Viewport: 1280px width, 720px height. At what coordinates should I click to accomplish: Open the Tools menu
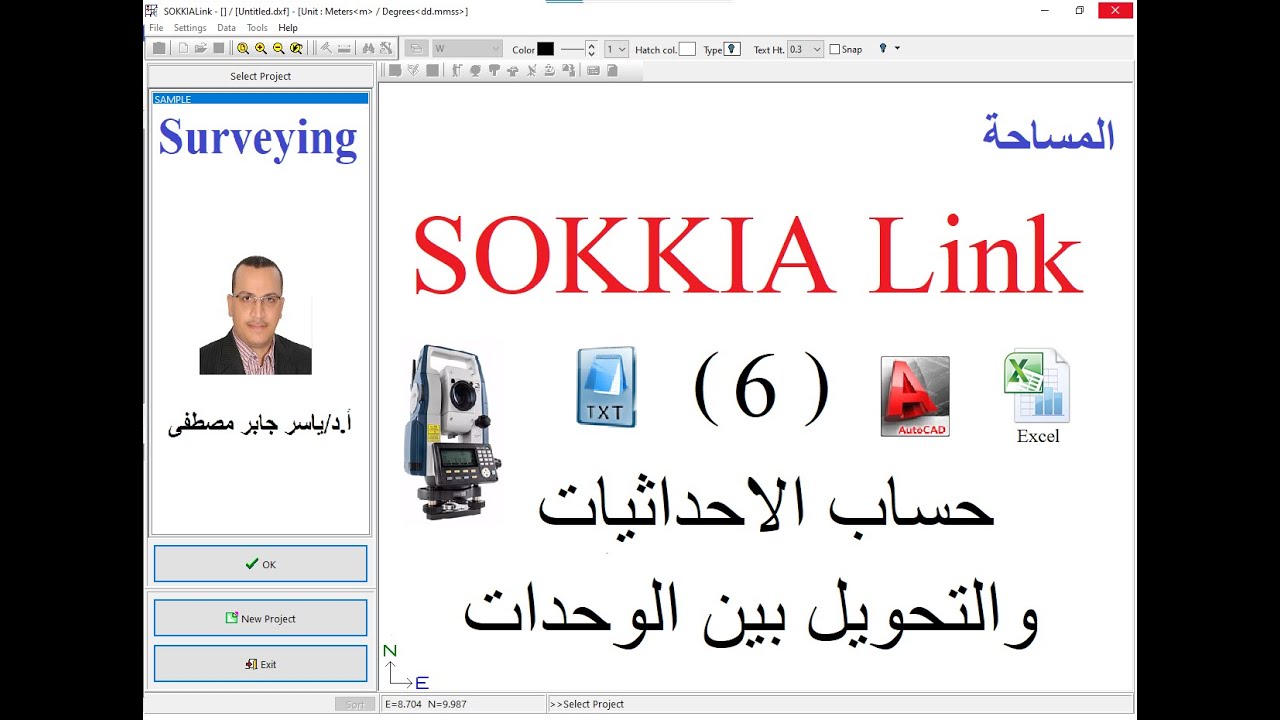257,28
